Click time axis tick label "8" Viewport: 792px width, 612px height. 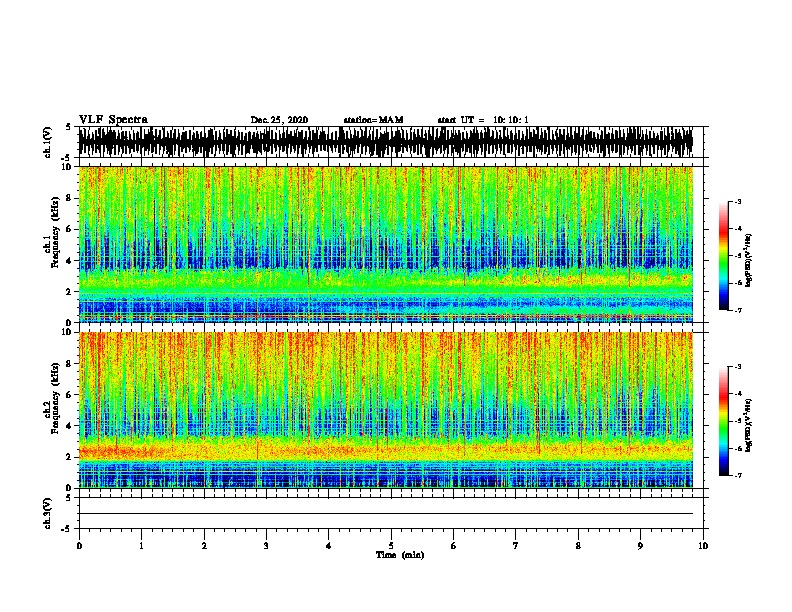click(x=578, y=546)
